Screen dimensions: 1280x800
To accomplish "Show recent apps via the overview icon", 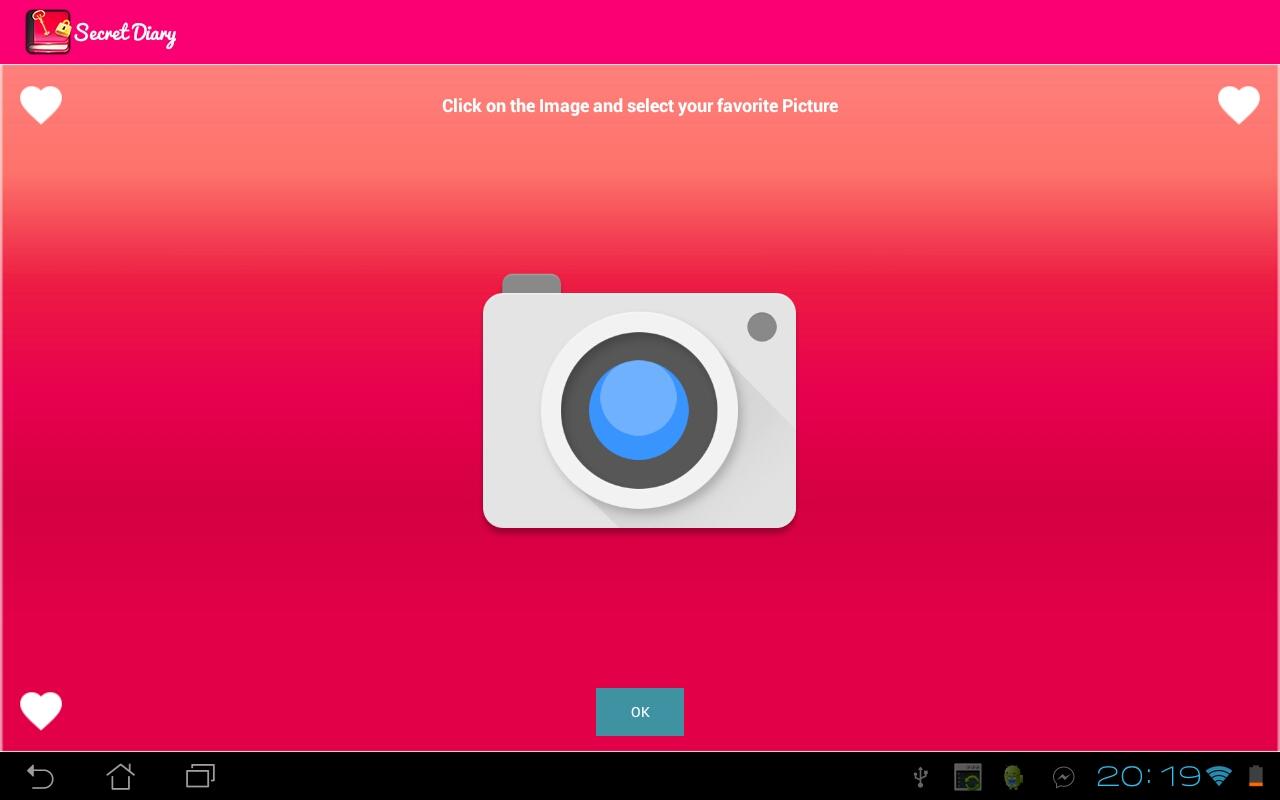I will tap(200, 776).
